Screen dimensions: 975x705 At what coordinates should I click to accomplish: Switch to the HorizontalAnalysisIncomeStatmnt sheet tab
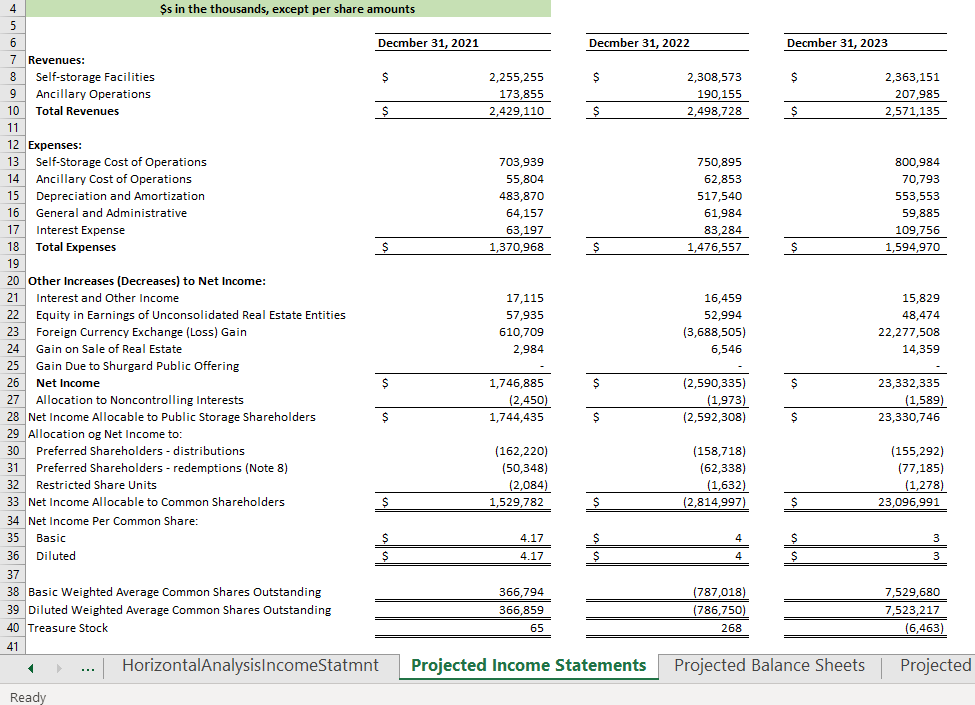point(248,665)
